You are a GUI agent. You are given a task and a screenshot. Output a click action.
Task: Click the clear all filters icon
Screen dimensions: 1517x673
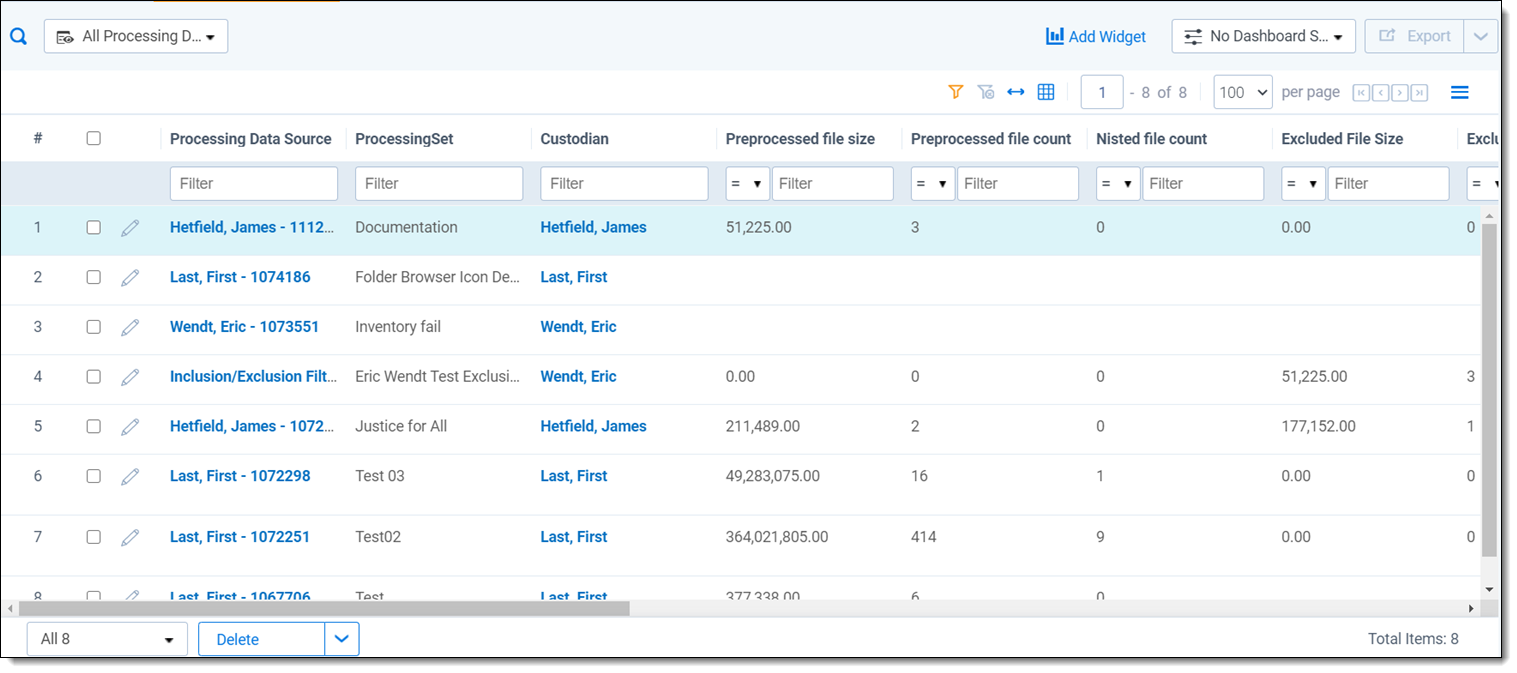(x=986, y=92)
